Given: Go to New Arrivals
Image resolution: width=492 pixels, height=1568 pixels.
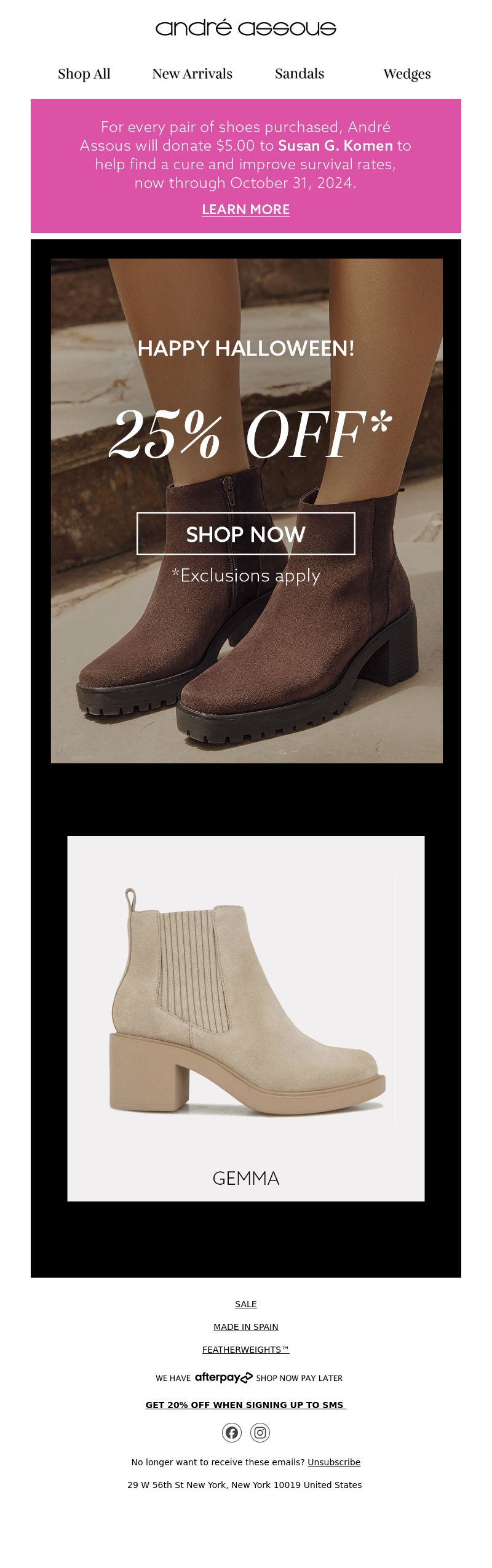Looking at the screenshot, I should click(192, 74).
